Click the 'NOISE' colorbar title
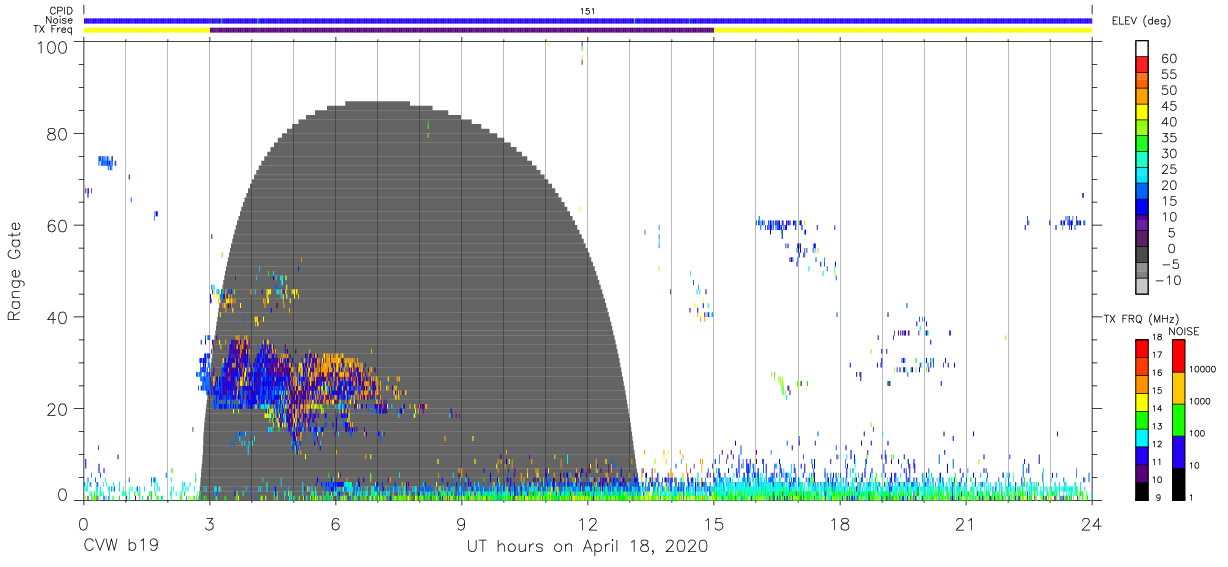1228x567 pixels. pos(1185,331)
